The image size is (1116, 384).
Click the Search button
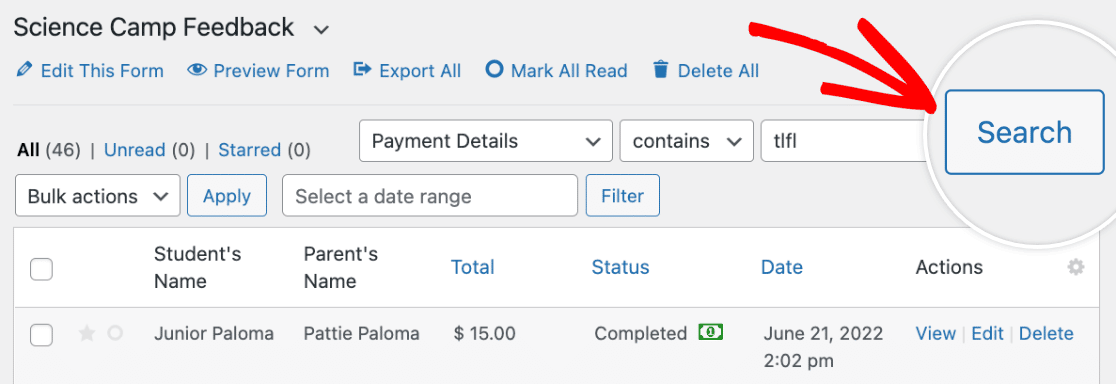point(1024,132)
